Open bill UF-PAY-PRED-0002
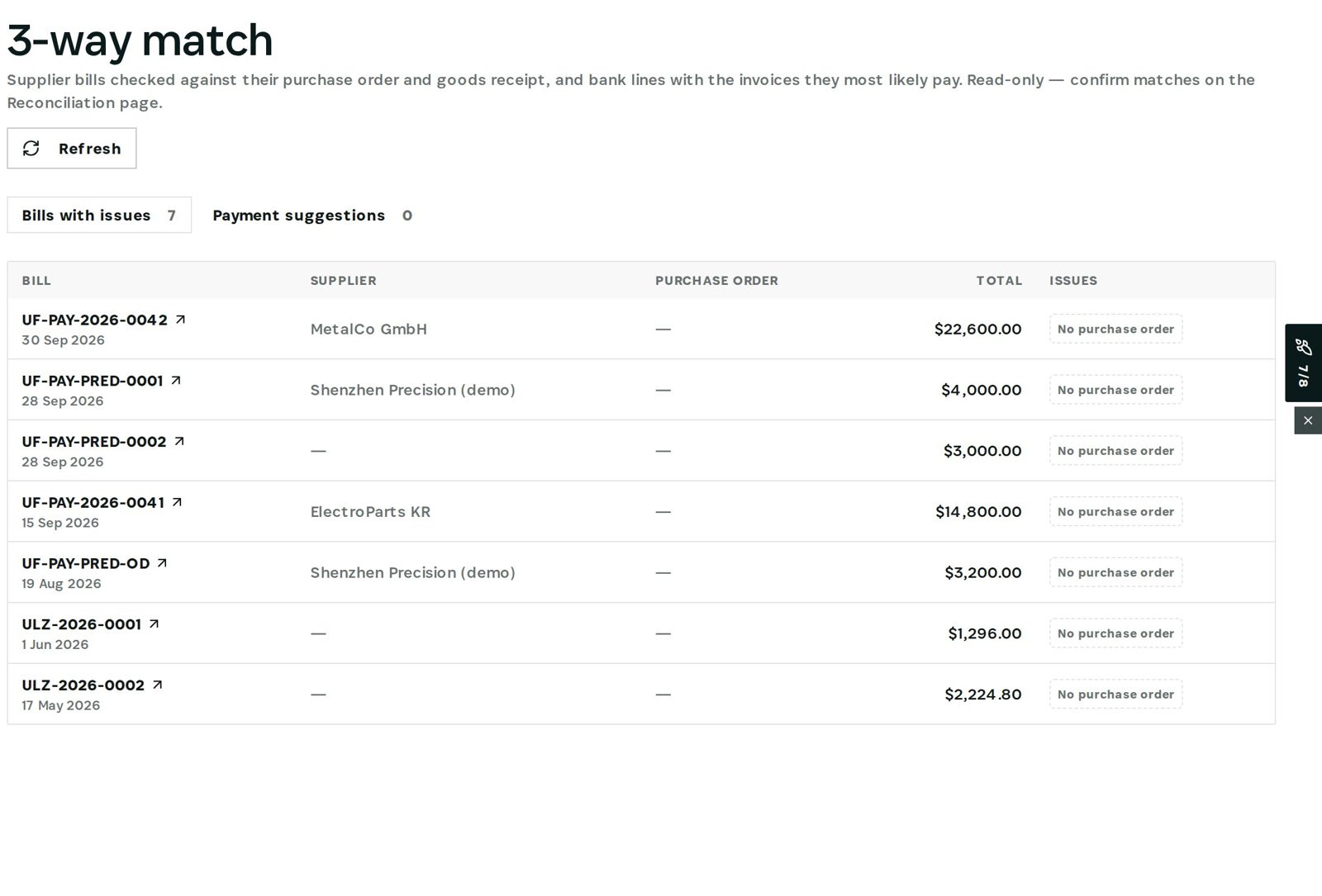 coord(93,442)
